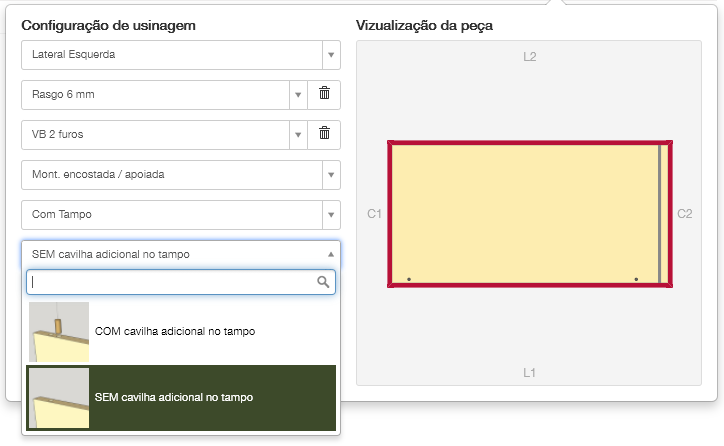
Task: Click the dropdown search input field
Action: [181, 282]
